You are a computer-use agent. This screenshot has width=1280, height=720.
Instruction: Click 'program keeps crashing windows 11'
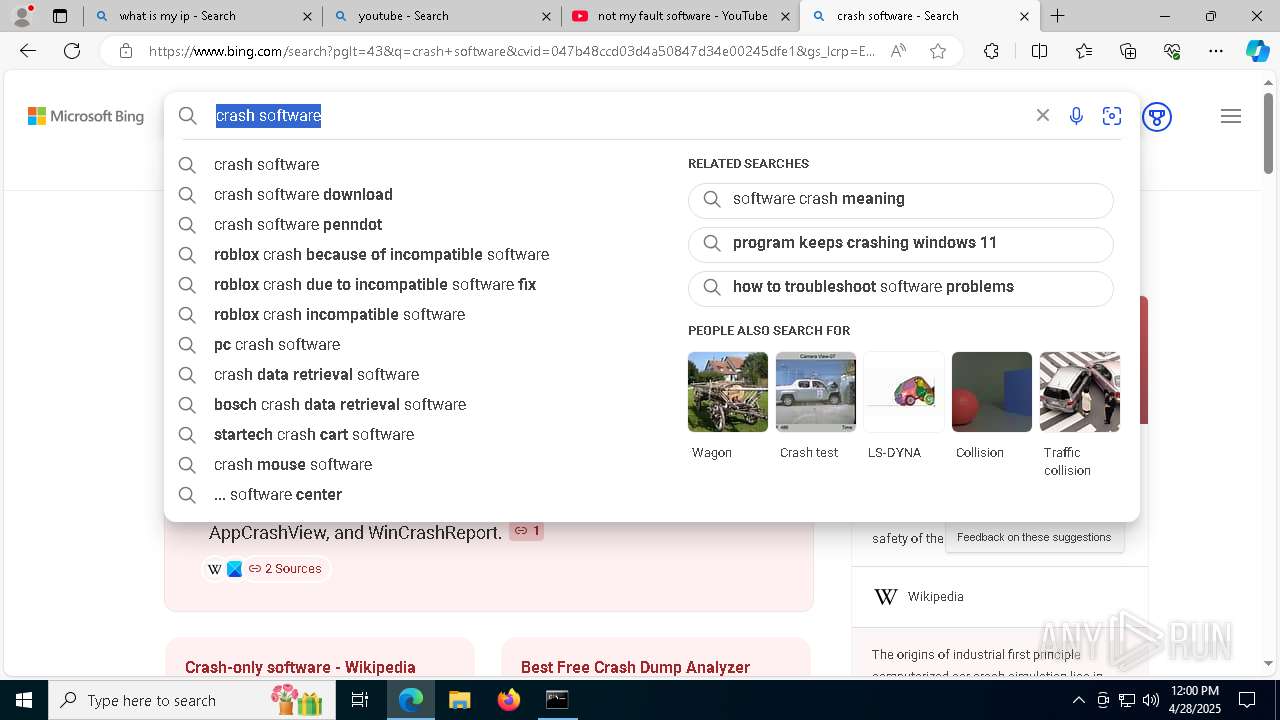(900, 244)
